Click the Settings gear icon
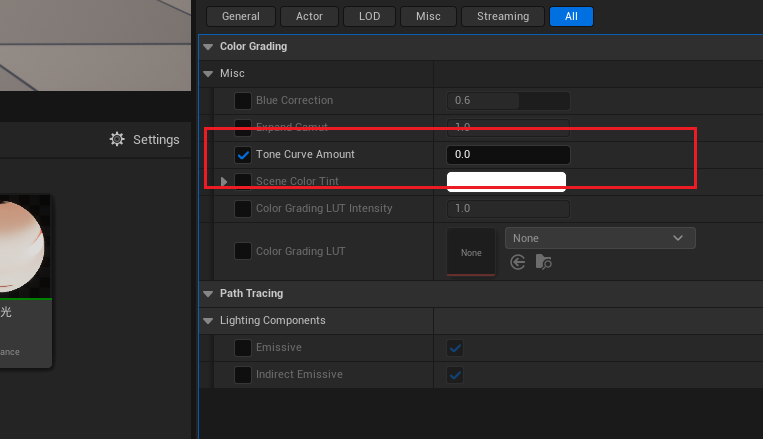Image resolution: width=763 pixels, height=439 pixels. [117, 139]
